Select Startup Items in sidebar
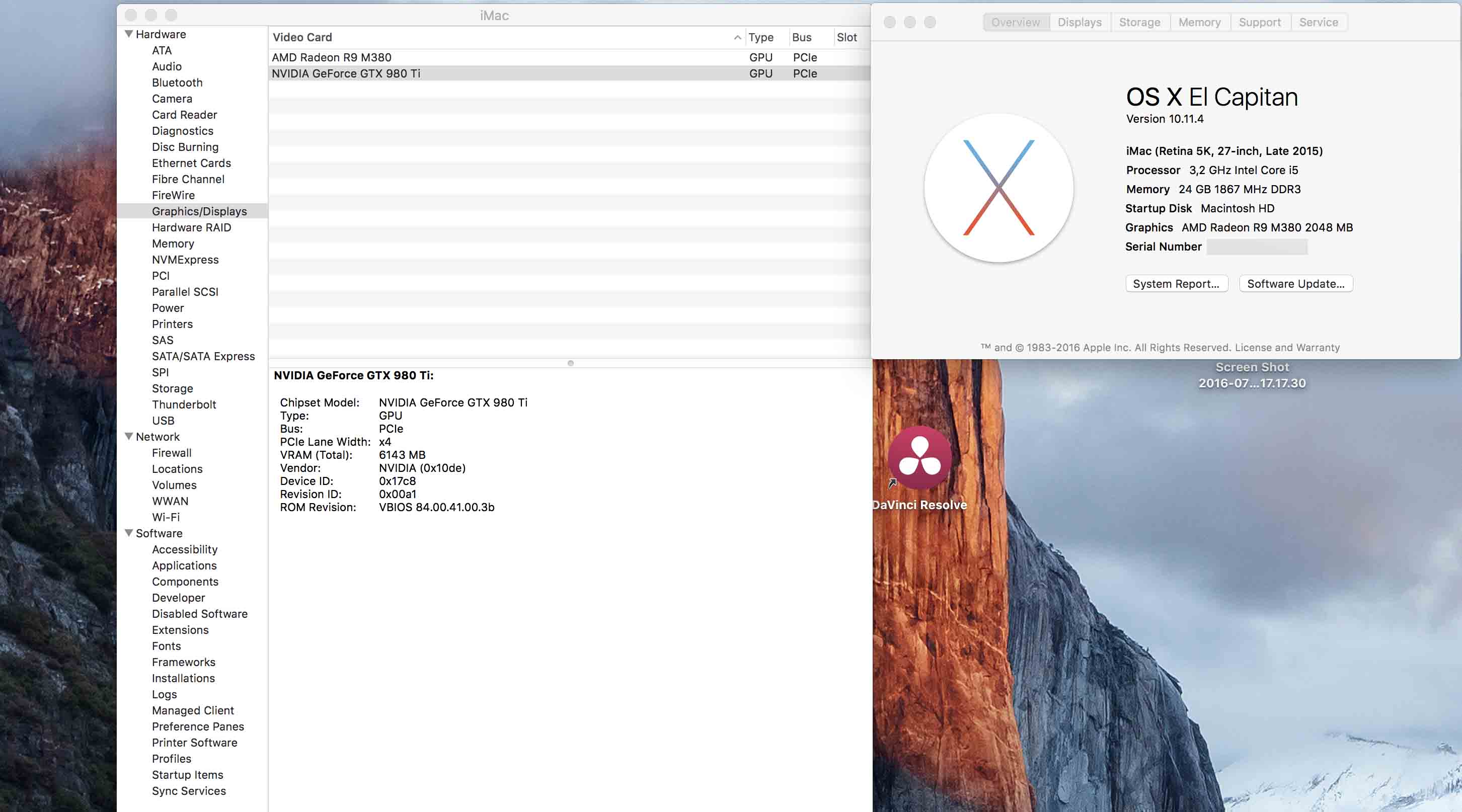Image resolution: width=1462 pixels, height=812 pixels. (187, 775)
